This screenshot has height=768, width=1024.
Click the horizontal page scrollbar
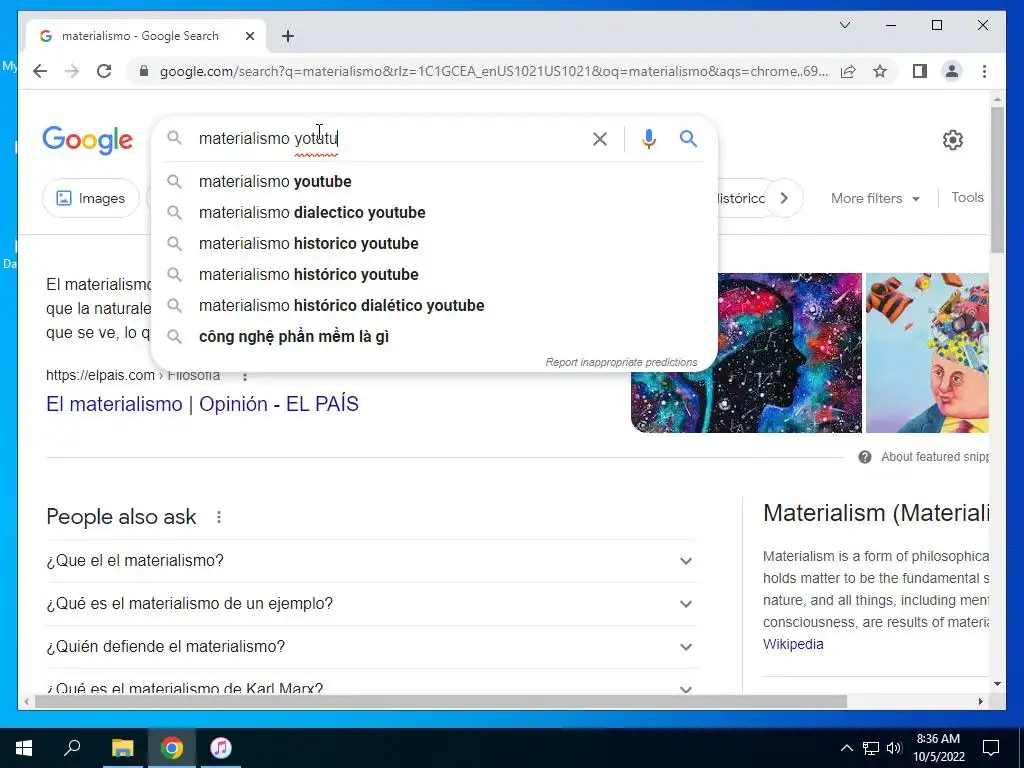pyautogui.click(x=441, y=701)
